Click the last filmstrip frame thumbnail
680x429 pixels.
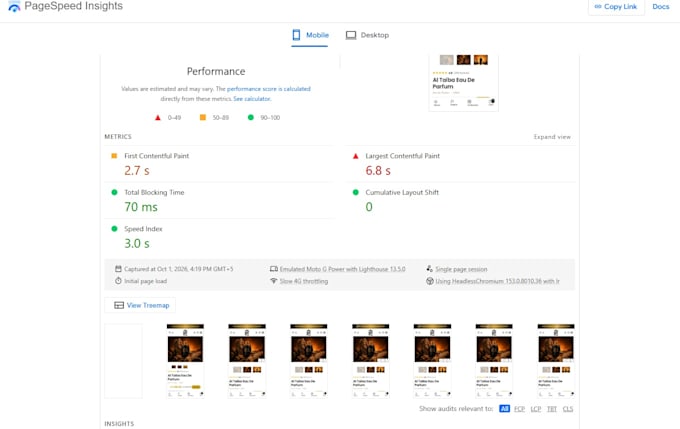(x=556, y=361)
